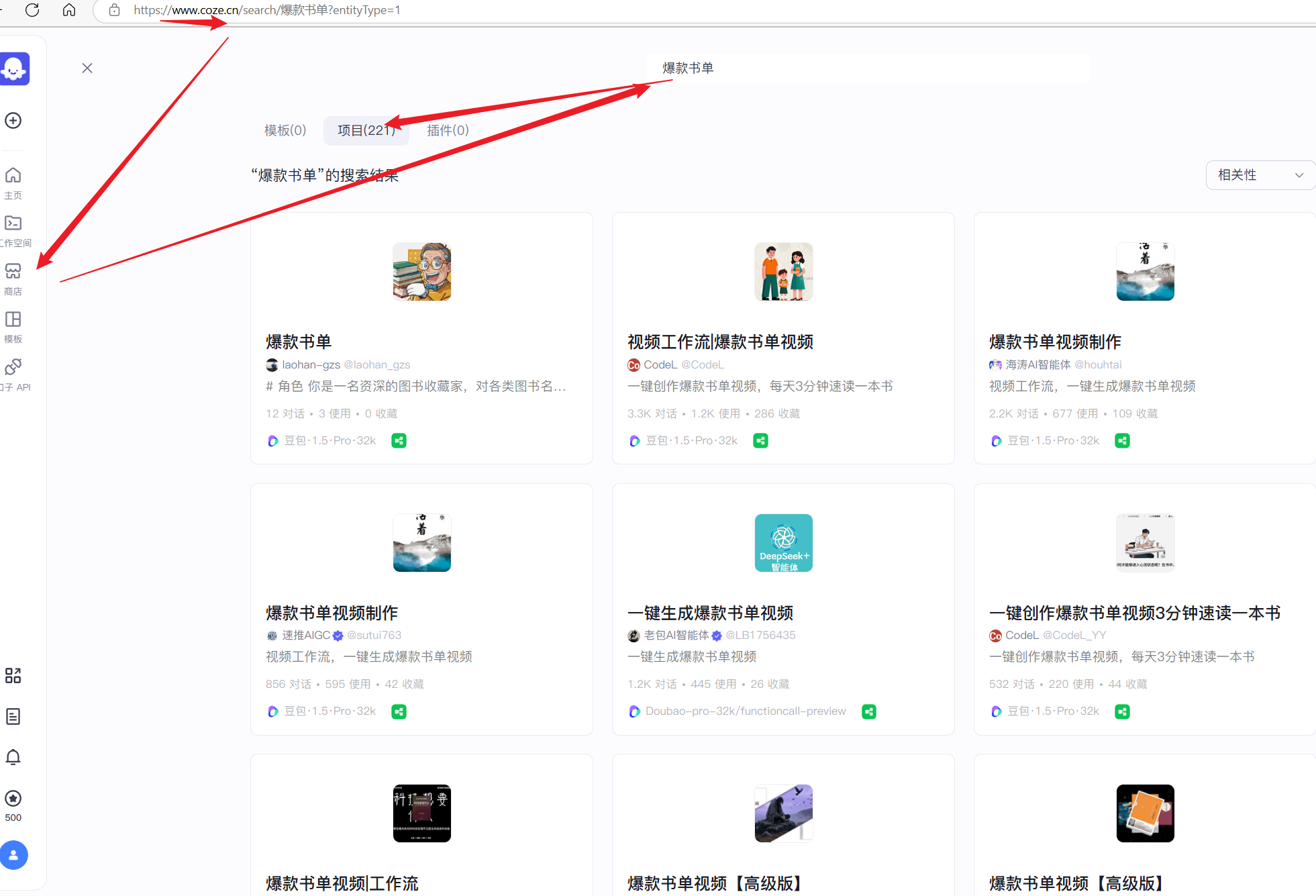Screen dimensions: 1316x896
Task: Click author 老包AI智能体 name
Action: (x=676, y=636)
